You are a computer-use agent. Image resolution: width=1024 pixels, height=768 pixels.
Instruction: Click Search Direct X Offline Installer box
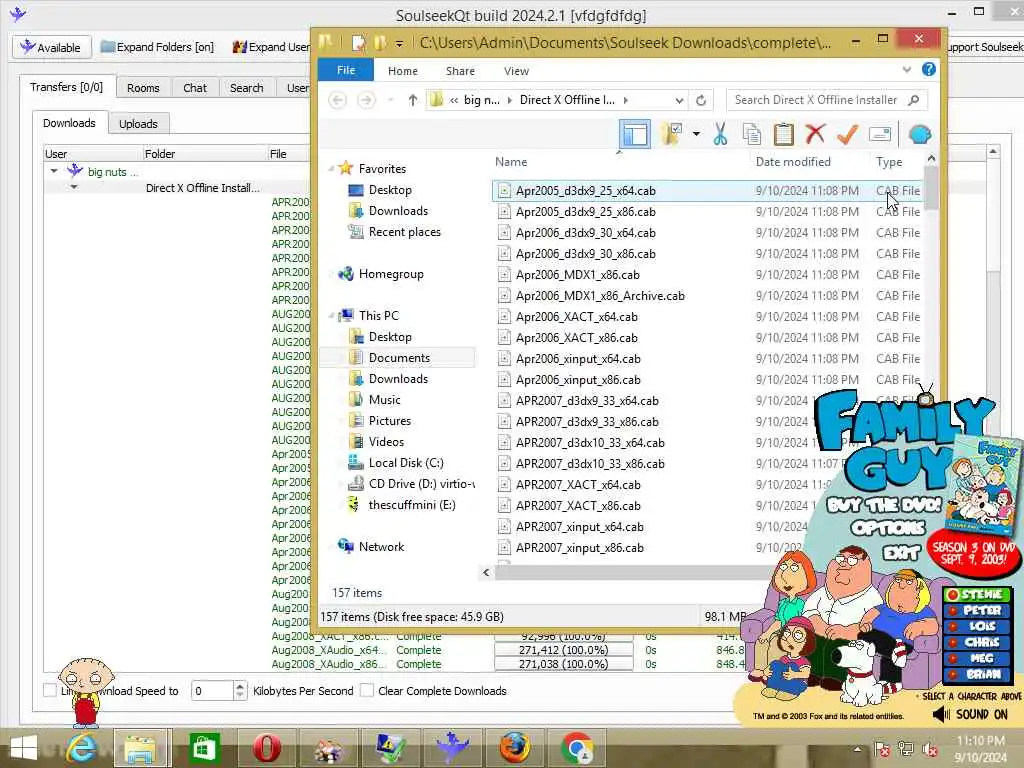click(827, 100)
